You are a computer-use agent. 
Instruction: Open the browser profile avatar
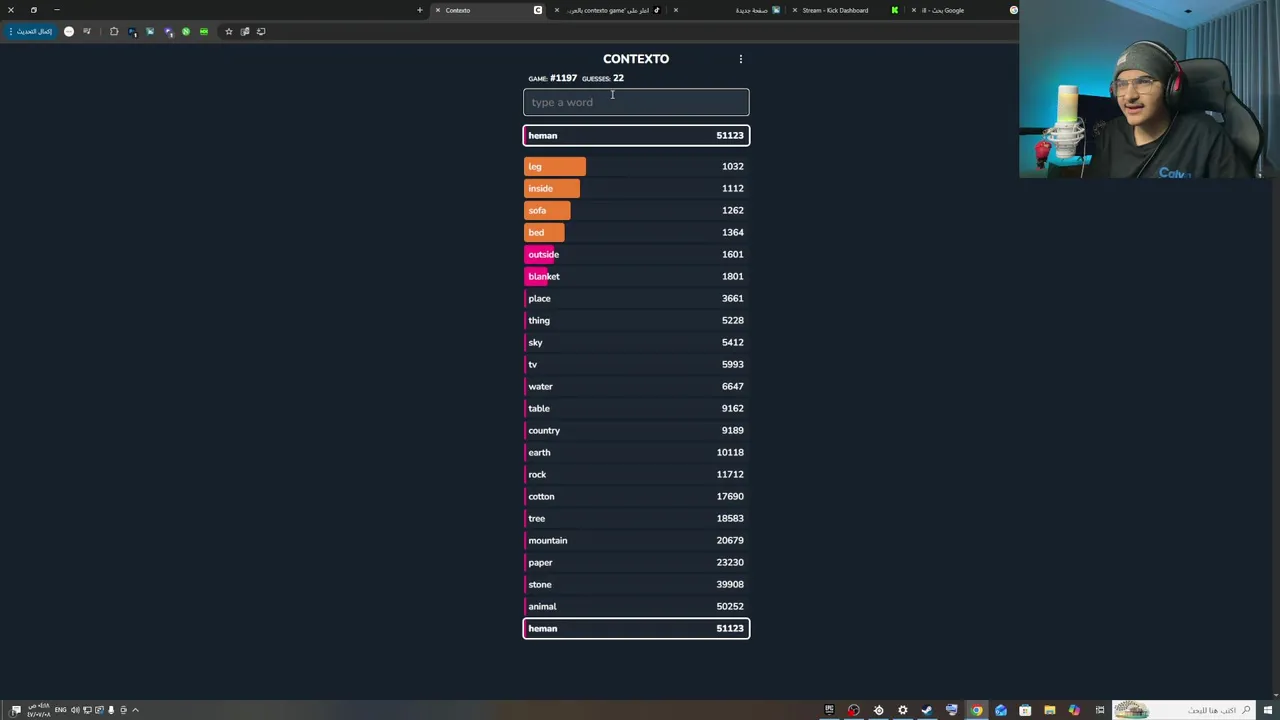(69, 31)
